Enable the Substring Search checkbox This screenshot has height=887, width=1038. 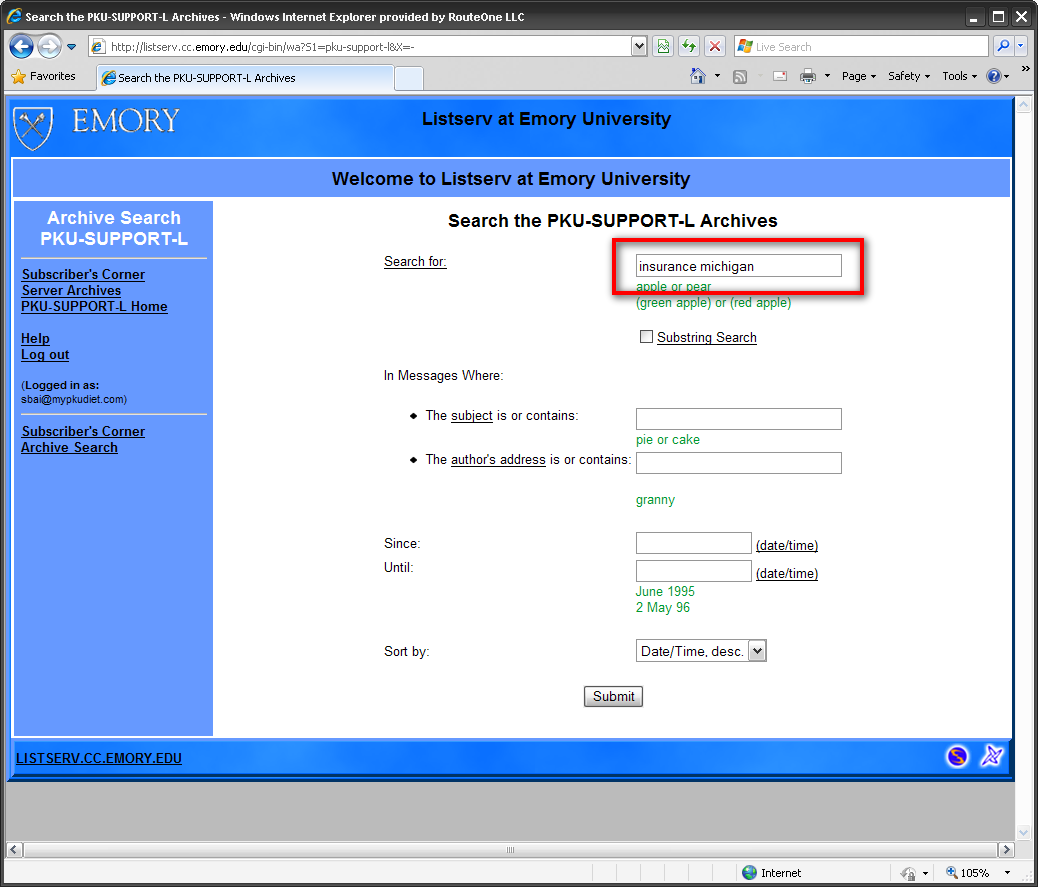click(646, 337)
